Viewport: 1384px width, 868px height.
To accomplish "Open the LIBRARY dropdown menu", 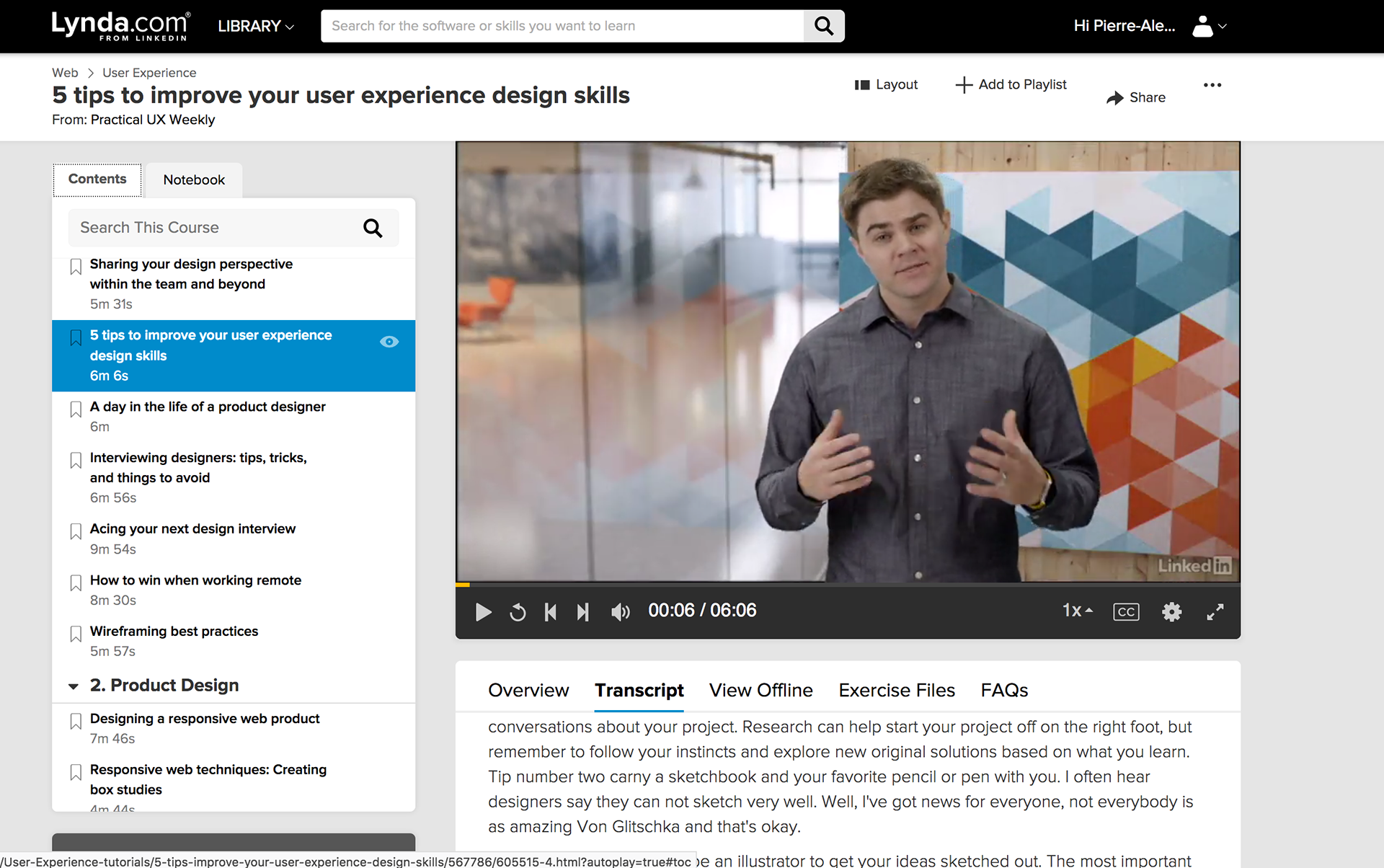I will pyautogui.click(x=256, y=26).
